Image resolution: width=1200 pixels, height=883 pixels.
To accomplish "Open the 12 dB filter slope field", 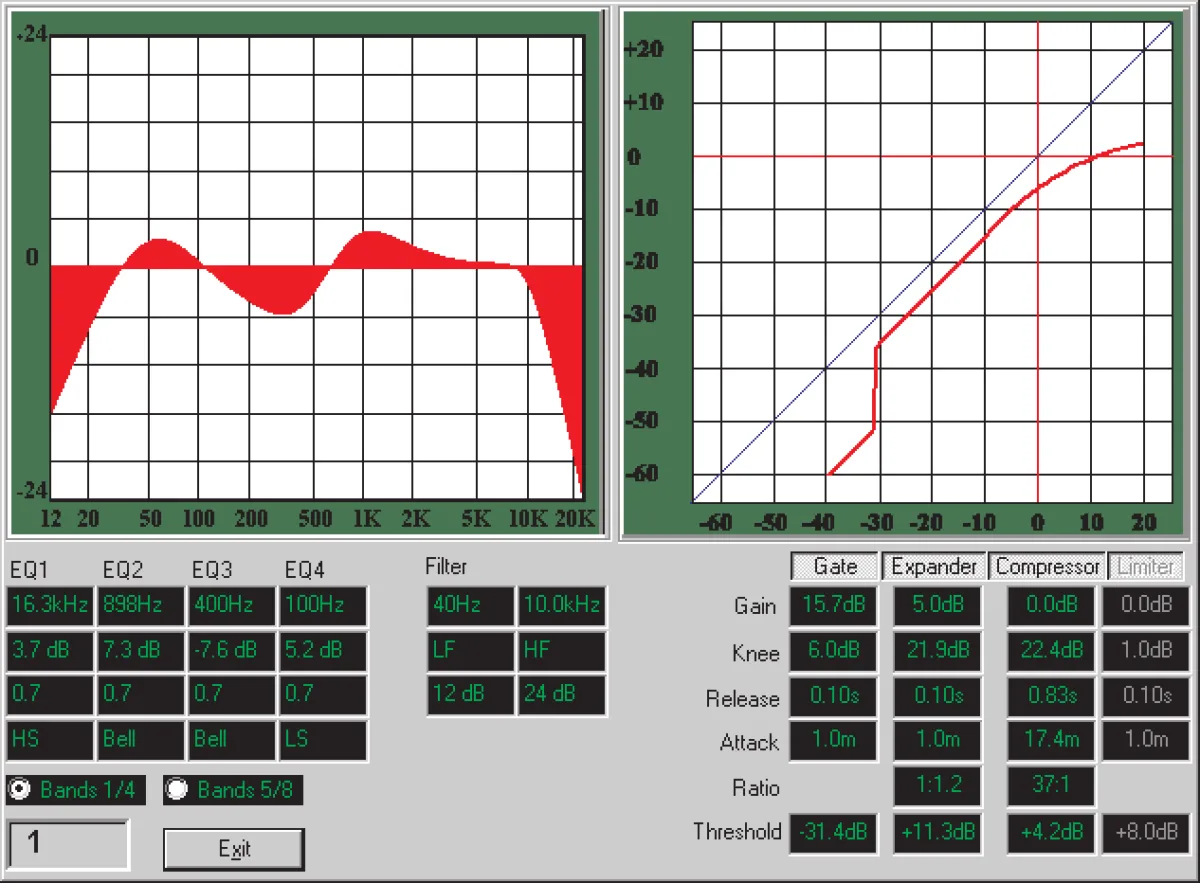I will pyautogui.click(x=470, y=694).
